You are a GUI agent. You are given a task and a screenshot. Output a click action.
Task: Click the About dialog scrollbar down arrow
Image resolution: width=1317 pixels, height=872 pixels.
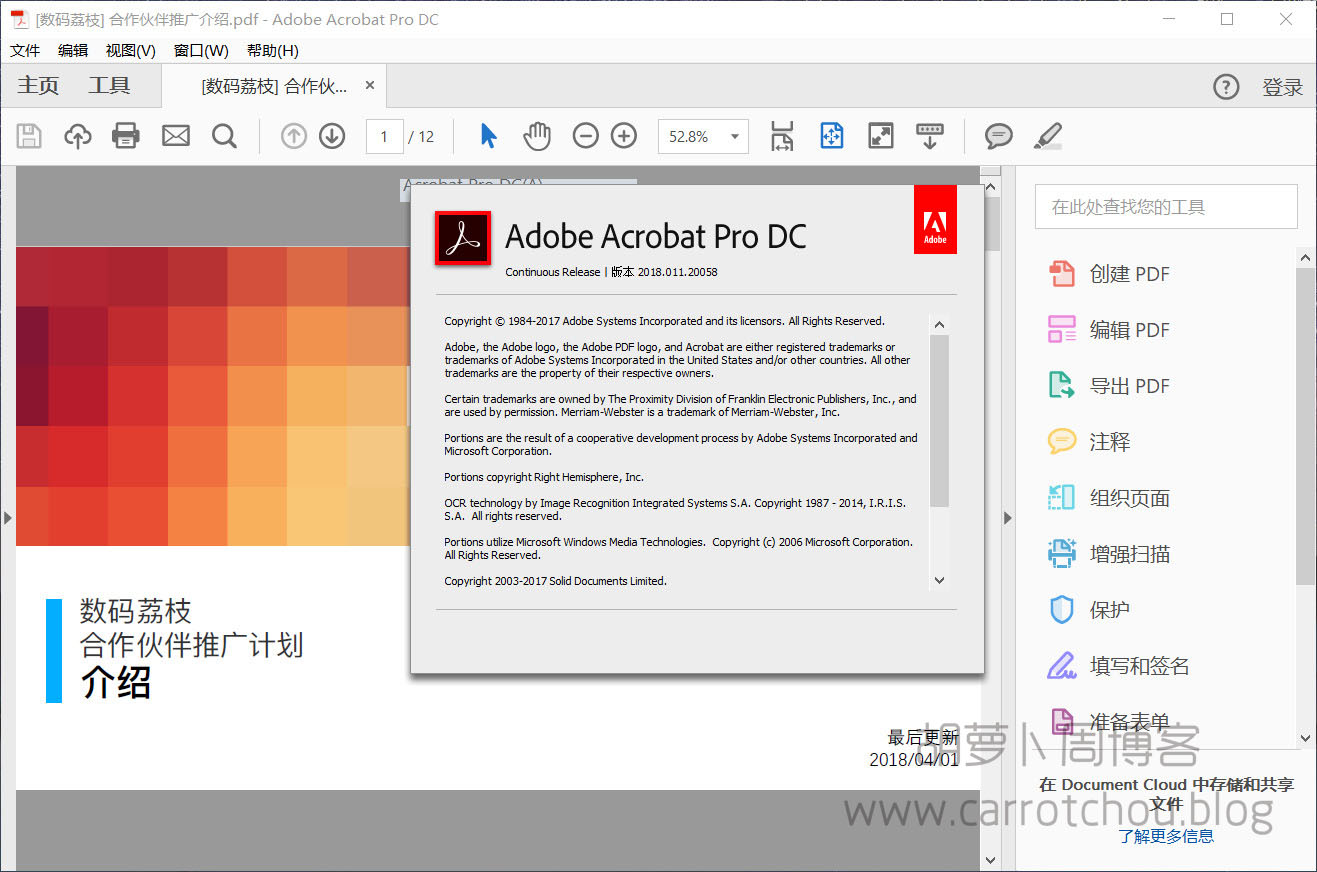tap(939, 579)
